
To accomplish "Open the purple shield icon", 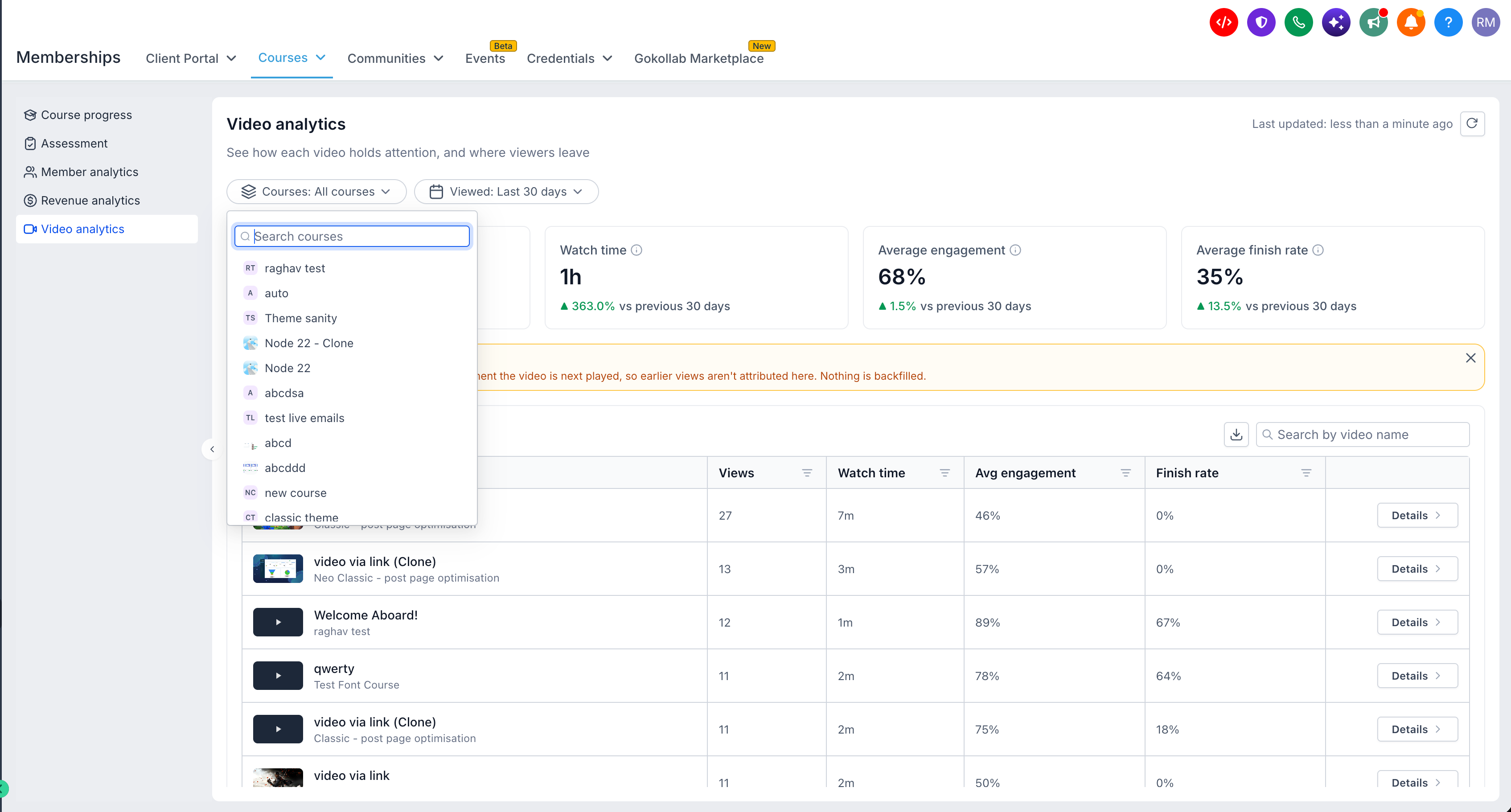I will coord(1261,22).
